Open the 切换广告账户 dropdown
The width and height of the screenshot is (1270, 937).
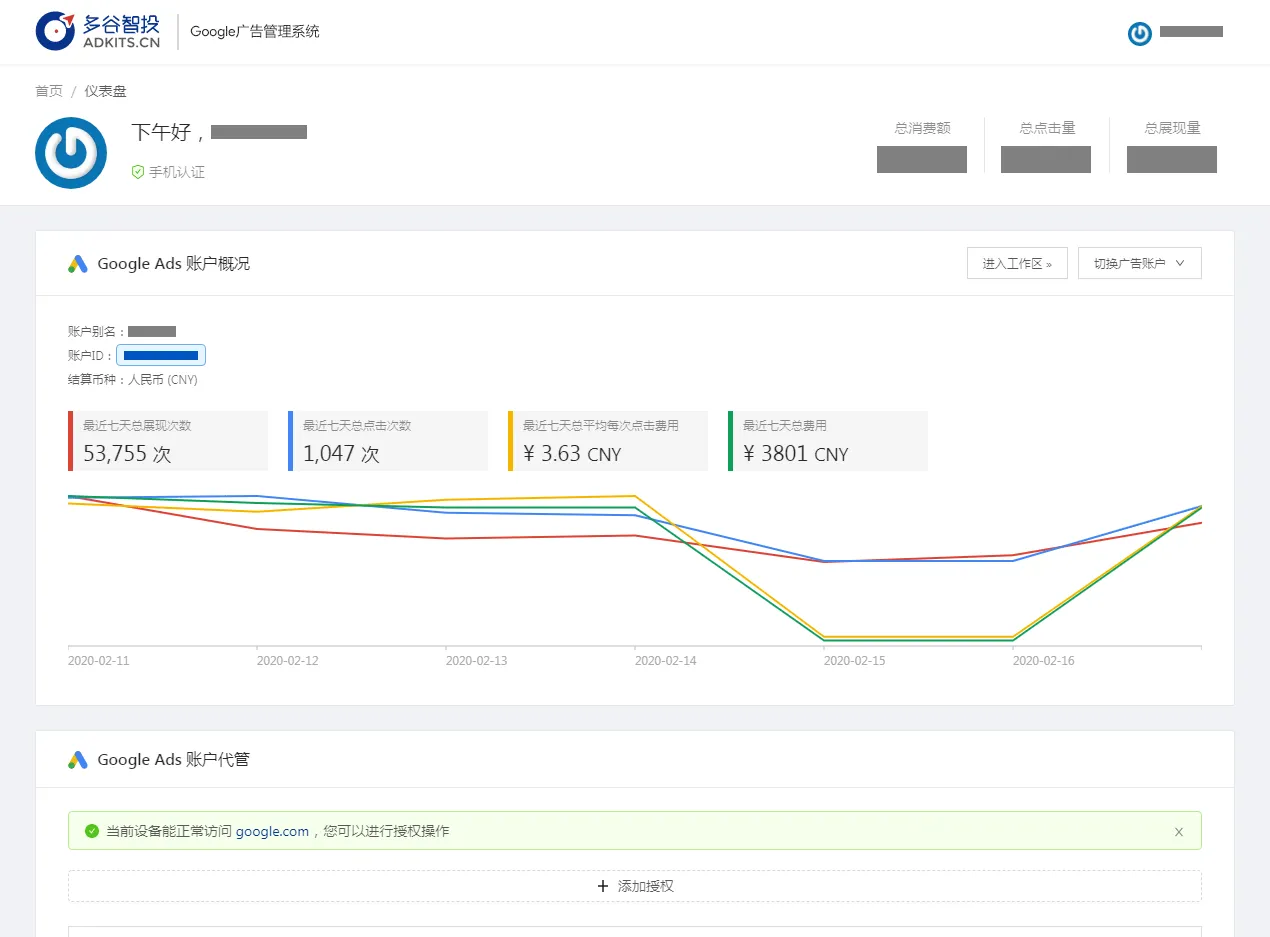coord(1140,263)
